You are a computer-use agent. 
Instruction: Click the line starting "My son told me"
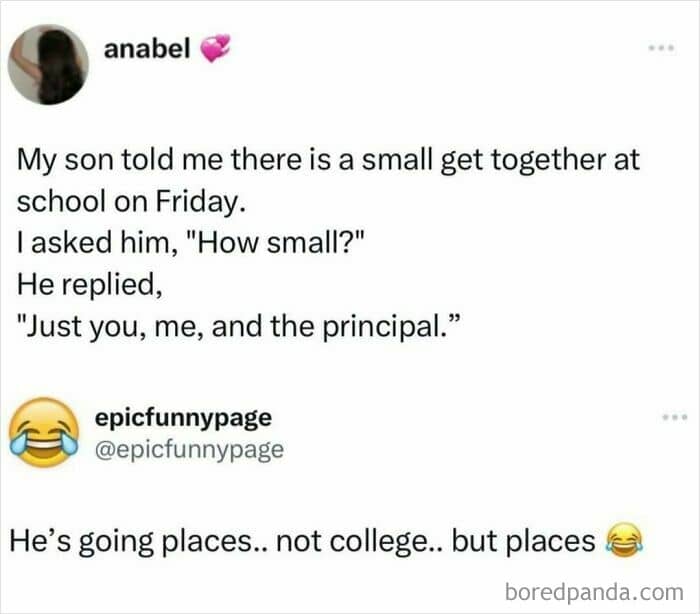tap(328, 160)
